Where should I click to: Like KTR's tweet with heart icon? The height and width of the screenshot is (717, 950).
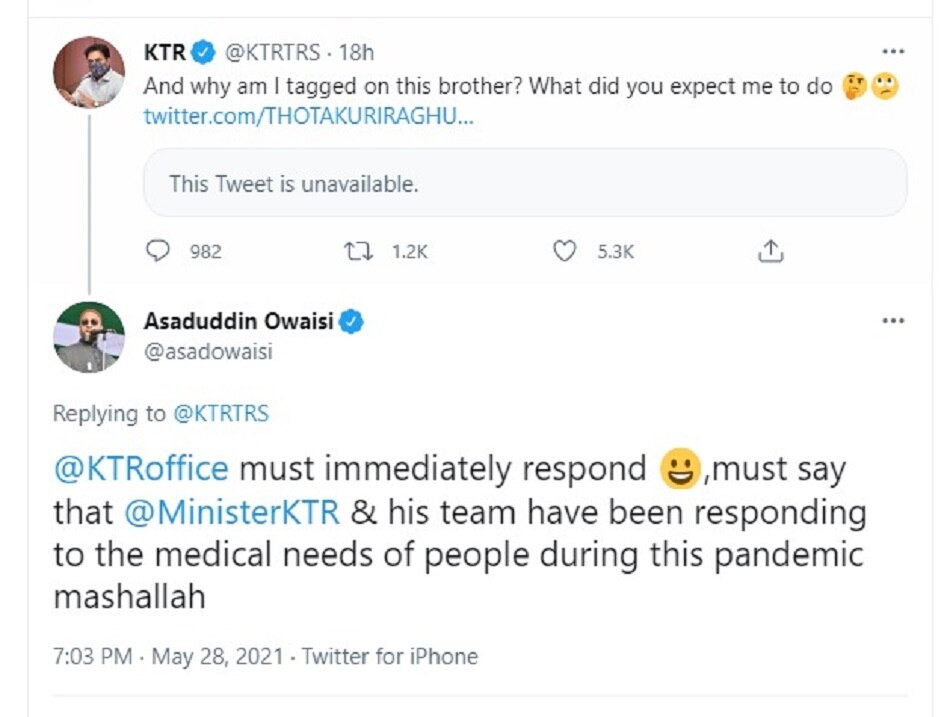tap(565, 251)
